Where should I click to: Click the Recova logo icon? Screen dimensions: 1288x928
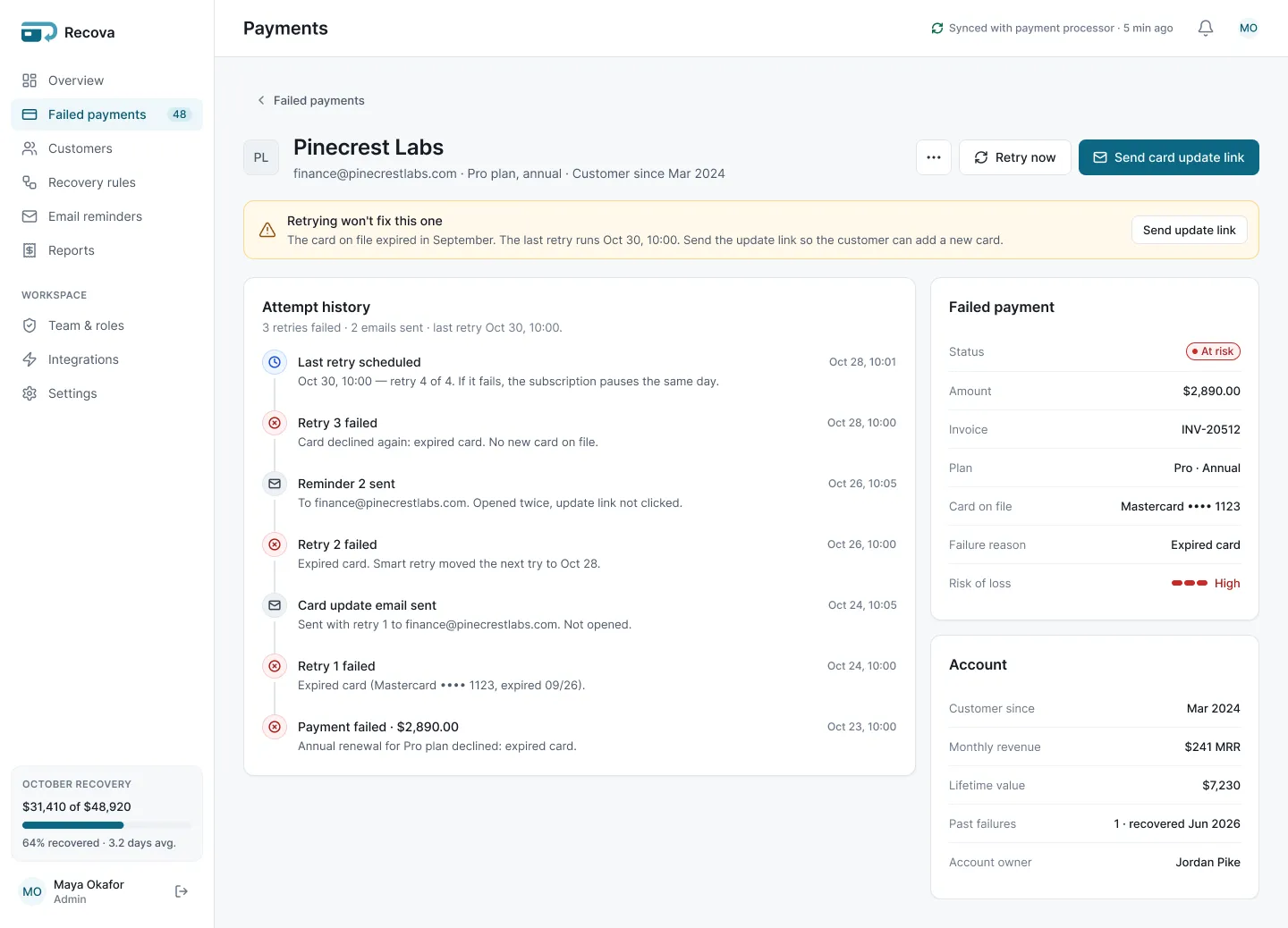(x=38, y=32)
